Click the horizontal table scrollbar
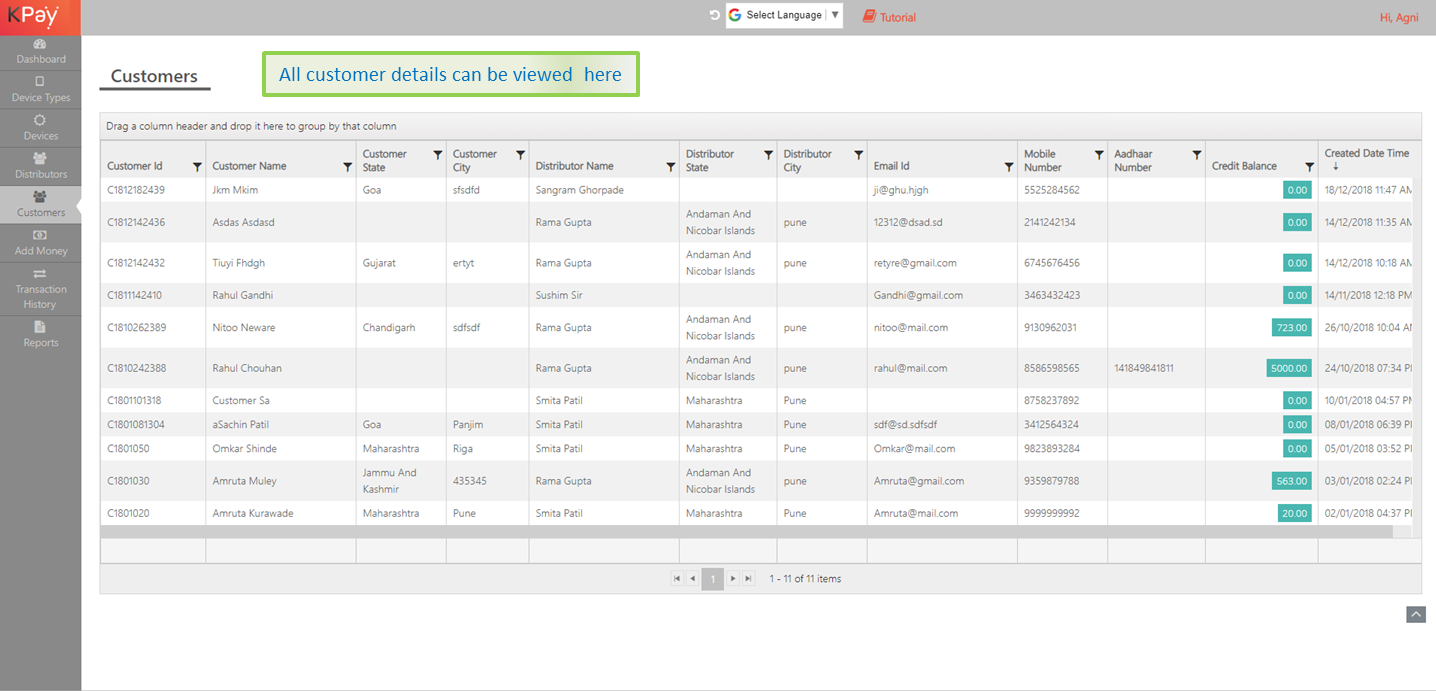Viewport: 1436px width, 691px height. (746, 532)
